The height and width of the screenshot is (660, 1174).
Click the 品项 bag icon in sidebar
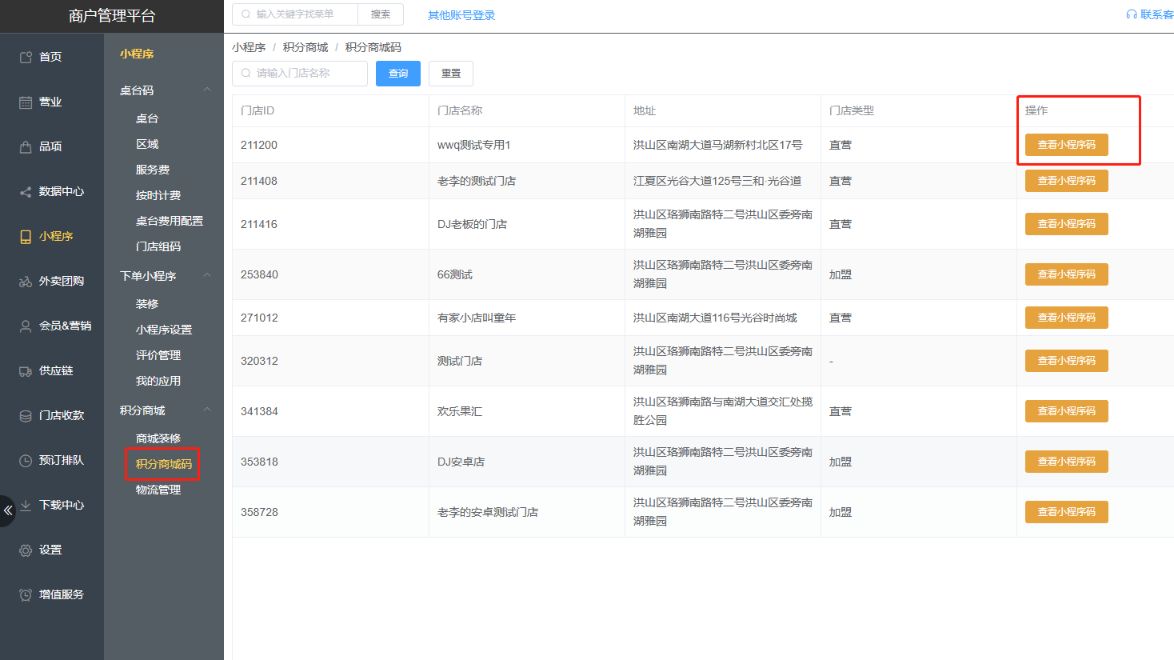pyautogui.click(x=25, y=147)
